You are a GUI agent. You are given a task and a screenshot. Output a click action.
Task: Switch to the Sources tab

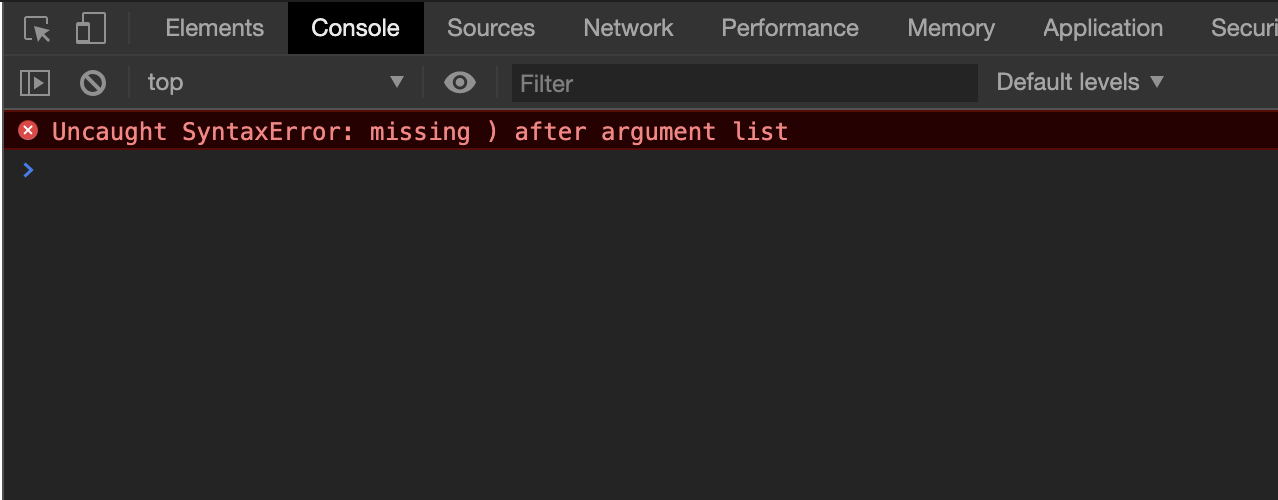tap(490, 28)
